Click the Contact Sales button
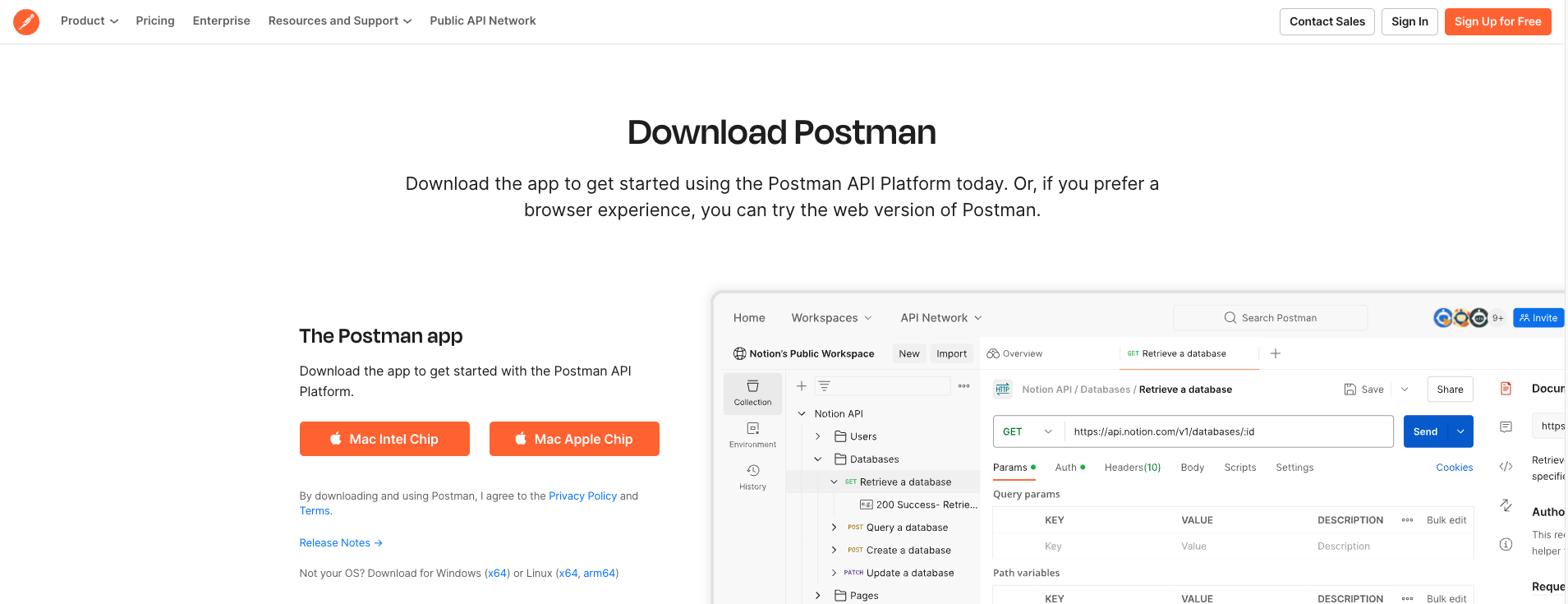The width and height of the screenshot is (1568, 604). click(x=1327, y=21)
